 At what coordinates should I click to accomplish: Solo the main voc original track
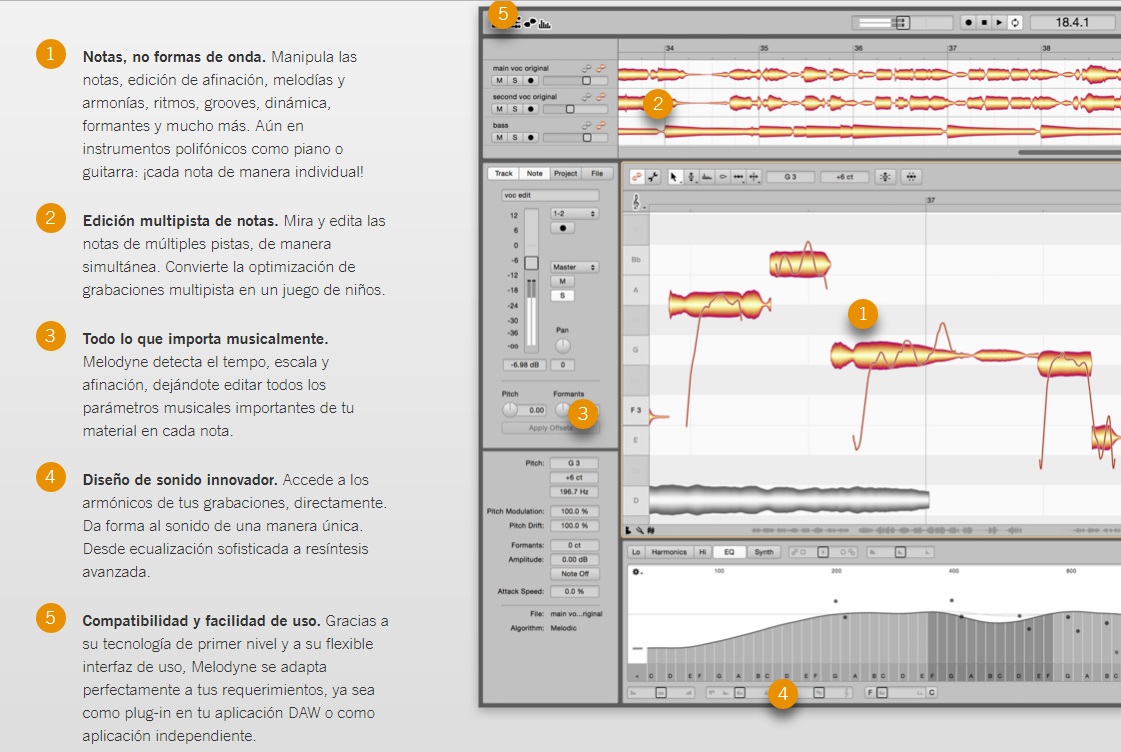coord(515,81)
